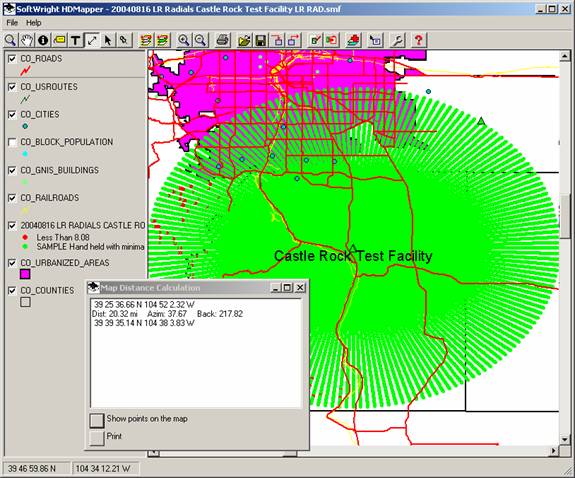
Task: Toggle the CO_RAILROADS layer checkbox
Action: (12, 198)
